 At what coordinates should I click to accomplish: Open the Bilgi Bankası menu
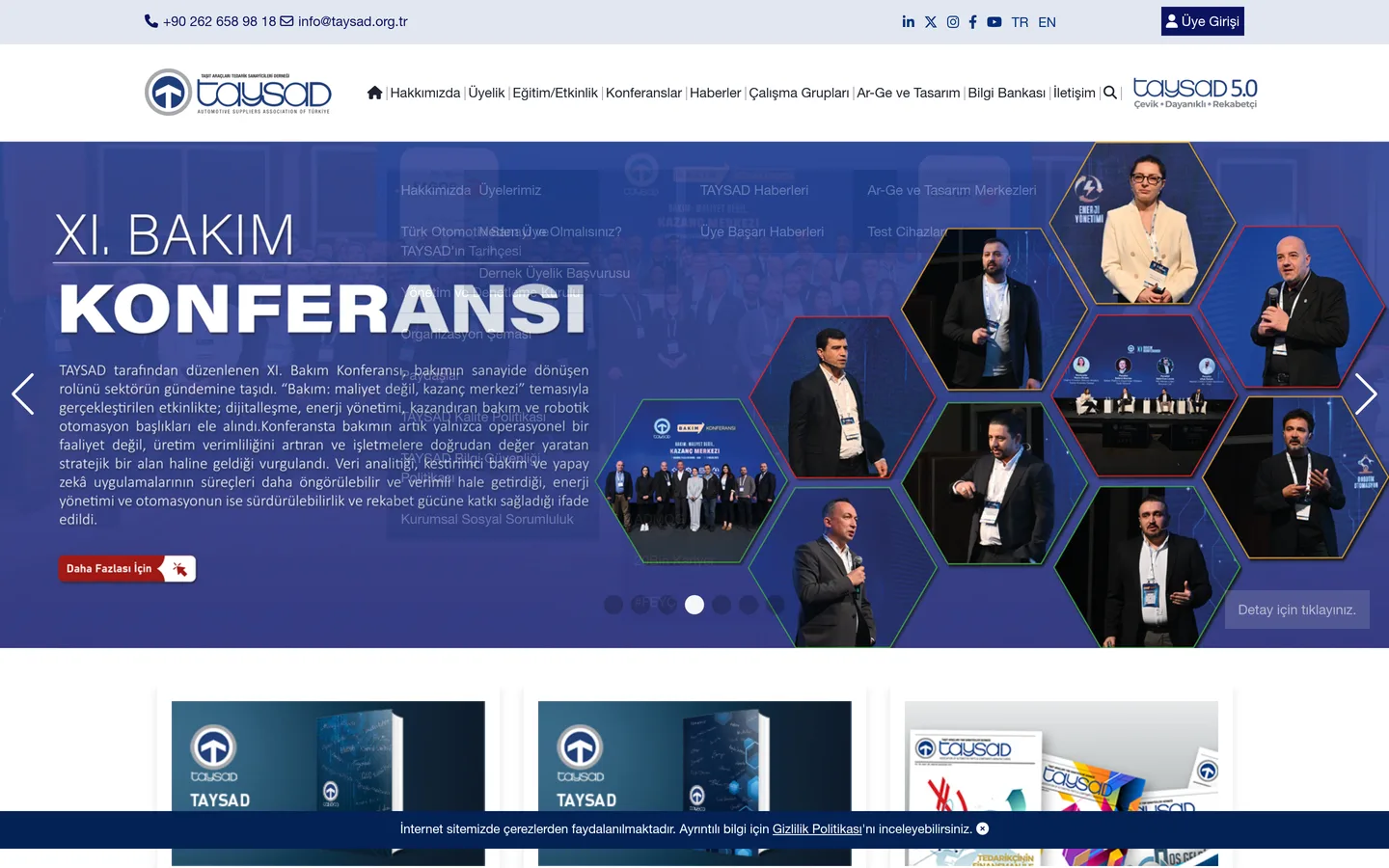(1007, 93)
